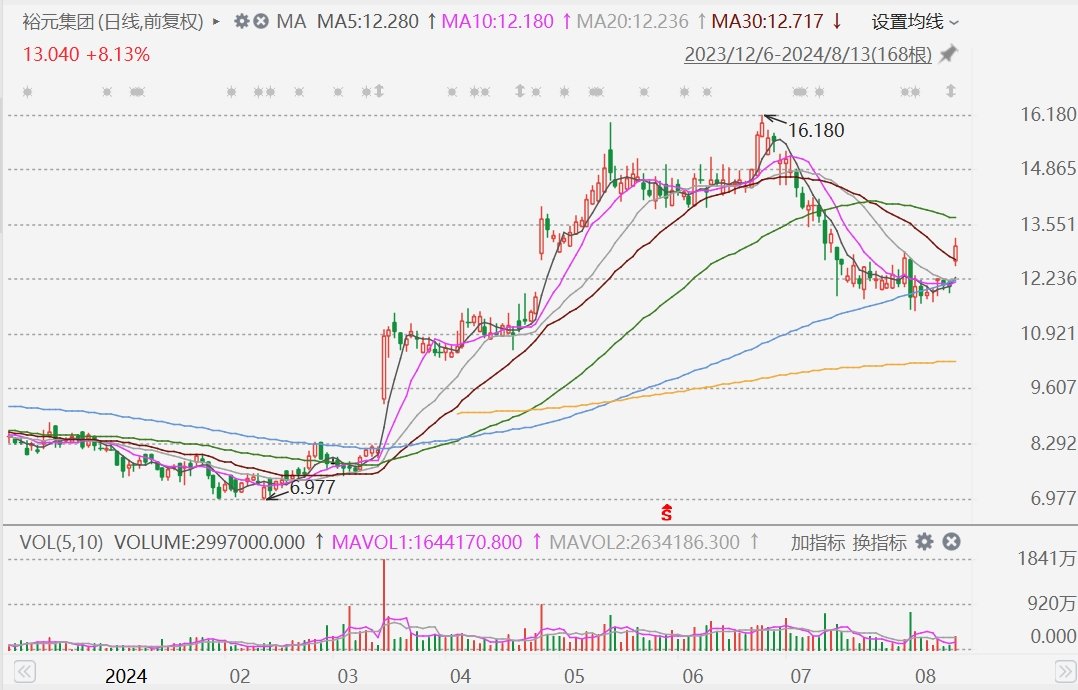Close the VOL indicator panel
1078x690 pixels.
click(952, 542)
